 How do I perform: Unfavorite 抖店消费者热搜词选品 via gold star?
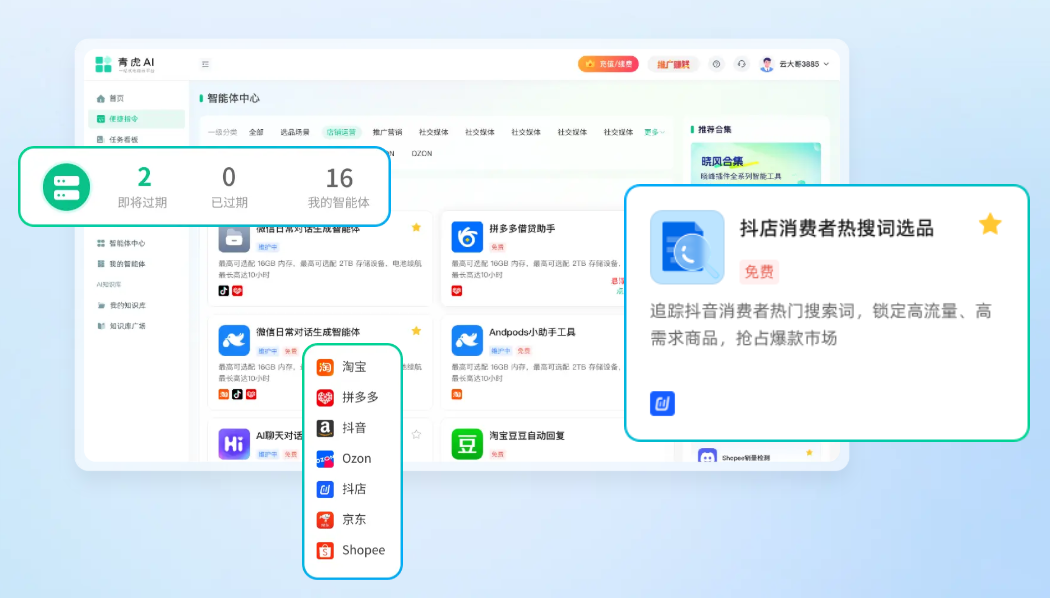[x=989, y=224]
